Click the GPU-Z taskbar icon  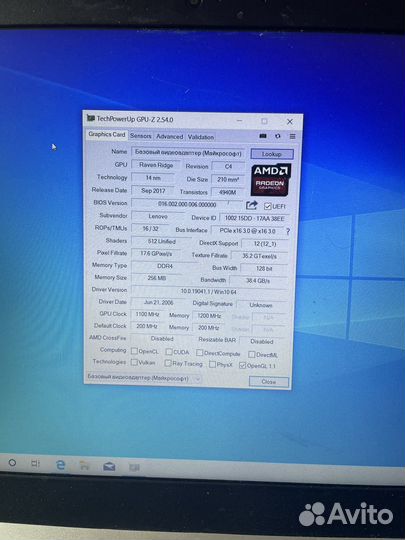click(x=134, y=468)
